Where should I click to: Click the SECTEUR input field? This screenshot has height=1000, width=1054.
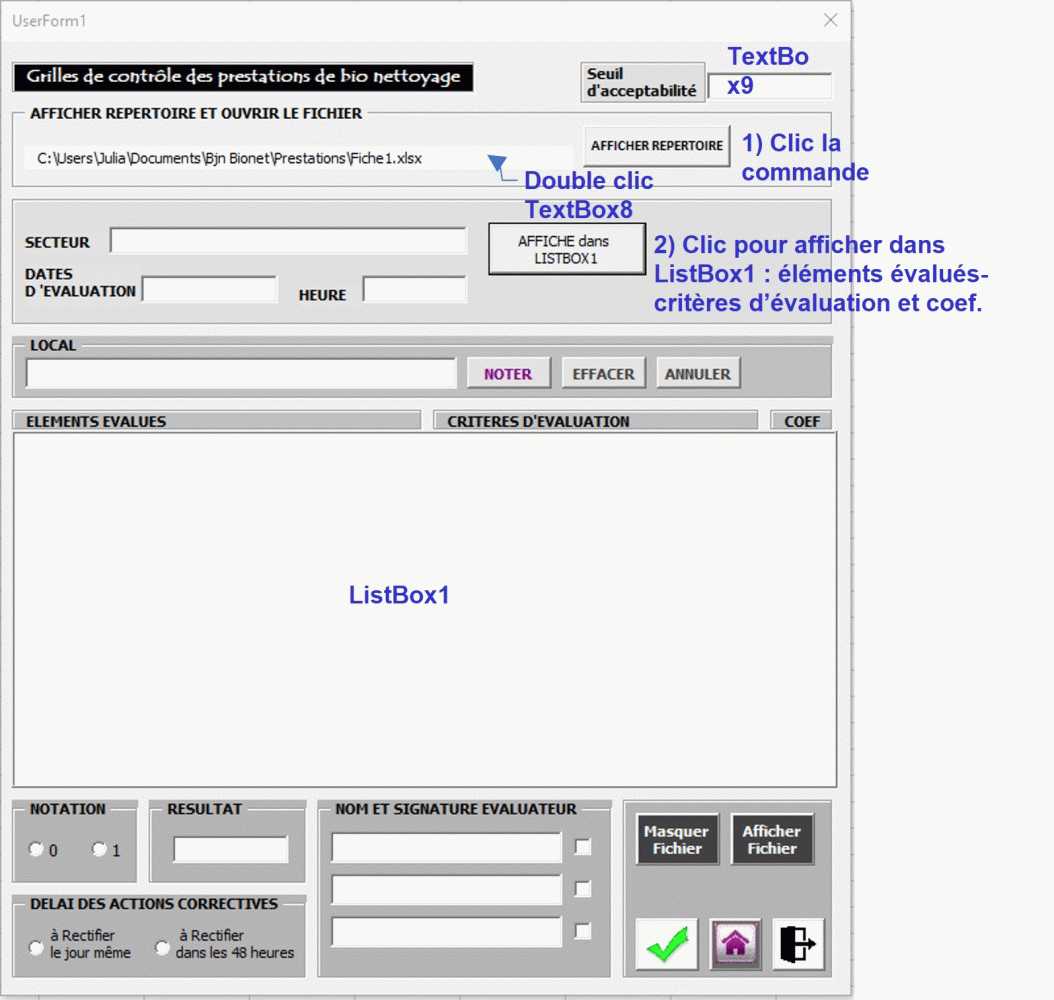[288, 241]
